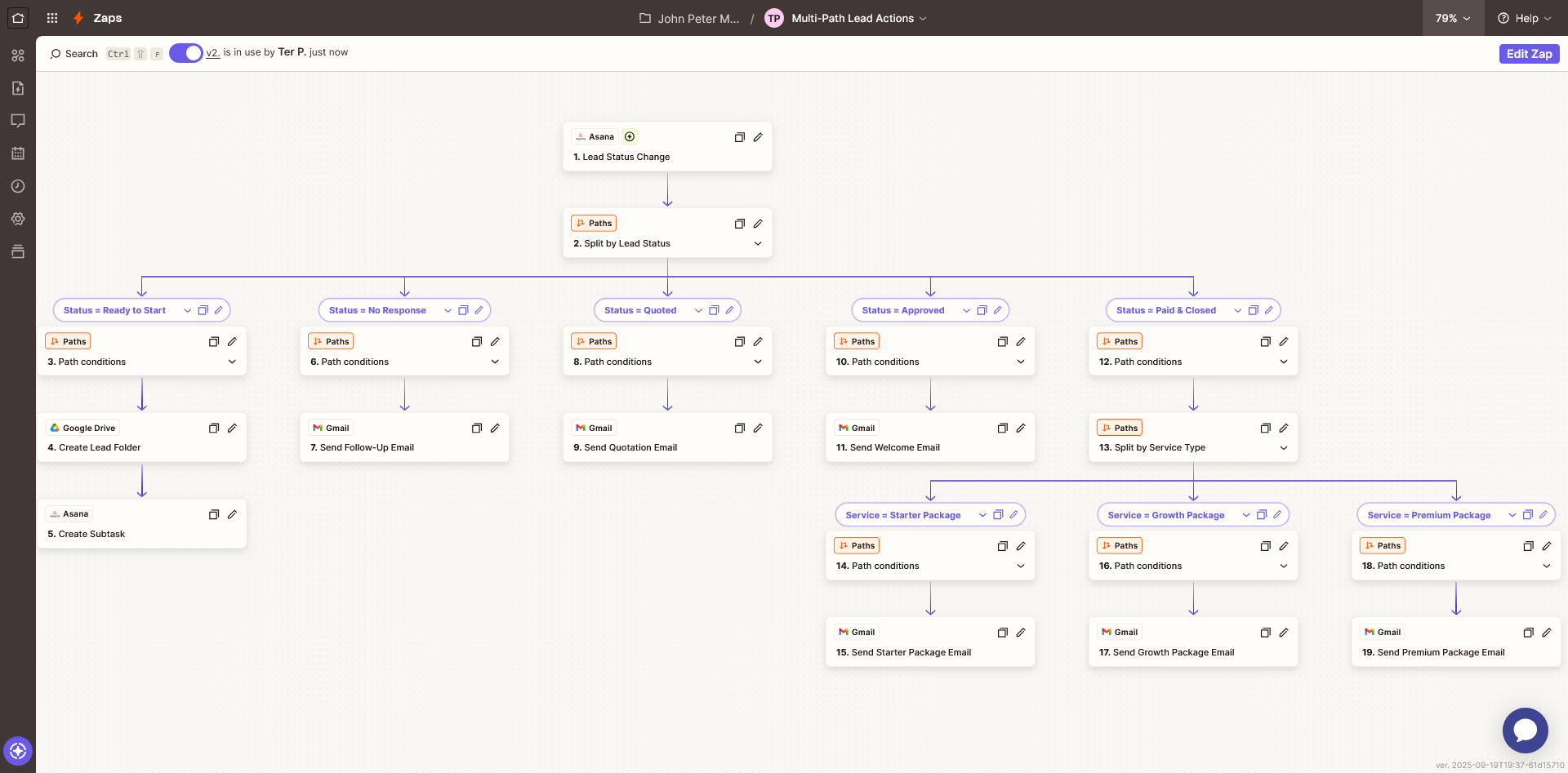The width and height of the screenshot is (1568, 773).
Task: Click the copy icon on Send Premium Package Email
Action: pyautogui.click(x=1528, y=633)
